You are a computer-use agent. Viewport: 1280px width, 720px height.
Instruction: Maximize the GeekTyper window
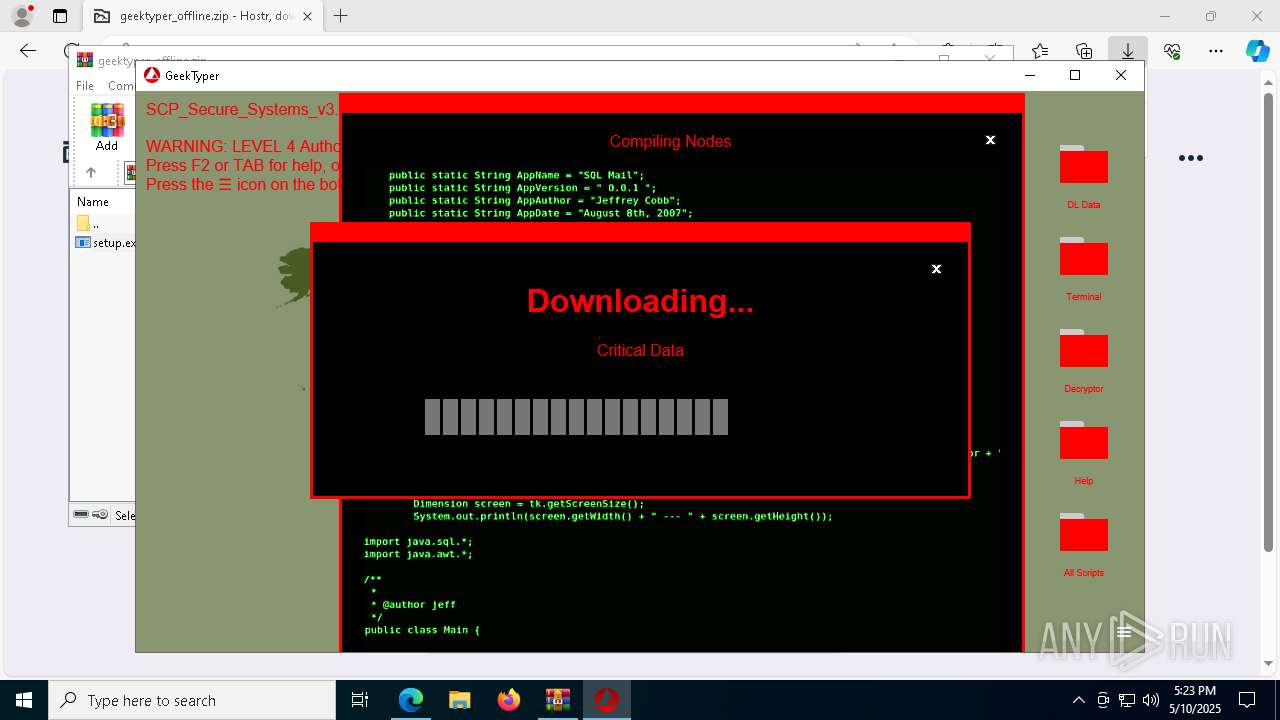point(1075,75)
